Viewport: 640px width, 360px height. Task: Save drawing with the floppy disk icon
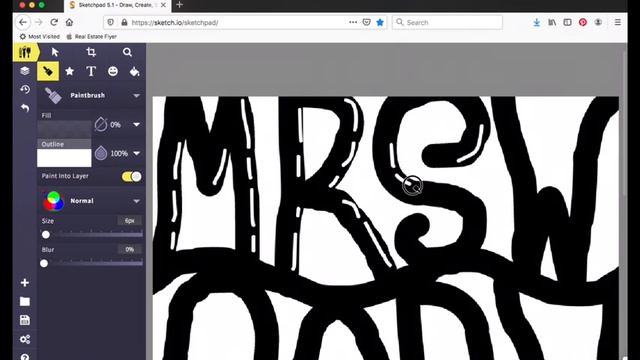(x=24, y=320)
